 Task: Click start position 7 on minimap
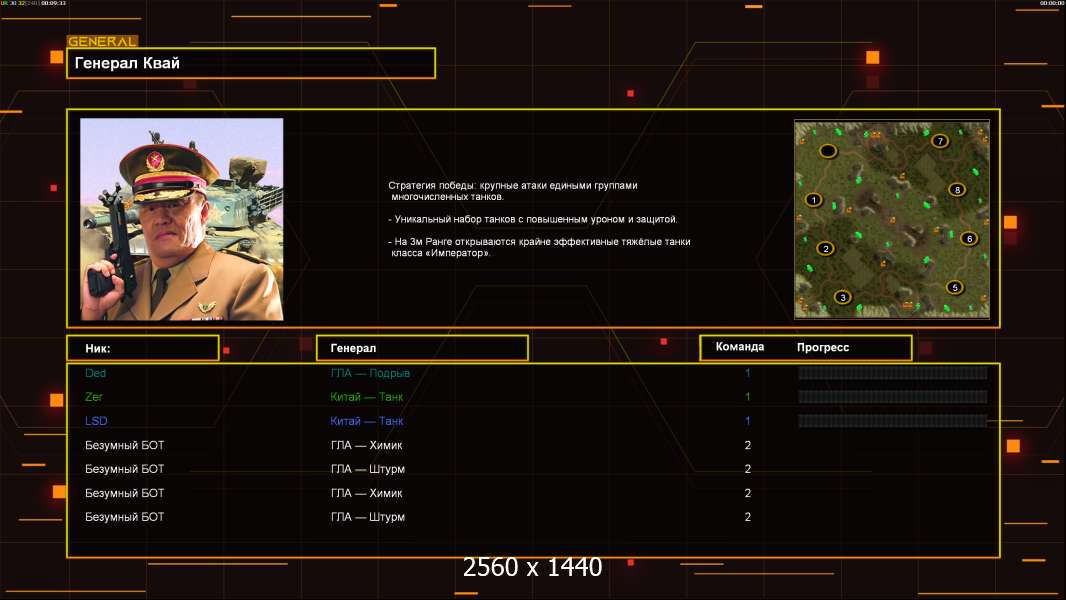tap(940, 141)
